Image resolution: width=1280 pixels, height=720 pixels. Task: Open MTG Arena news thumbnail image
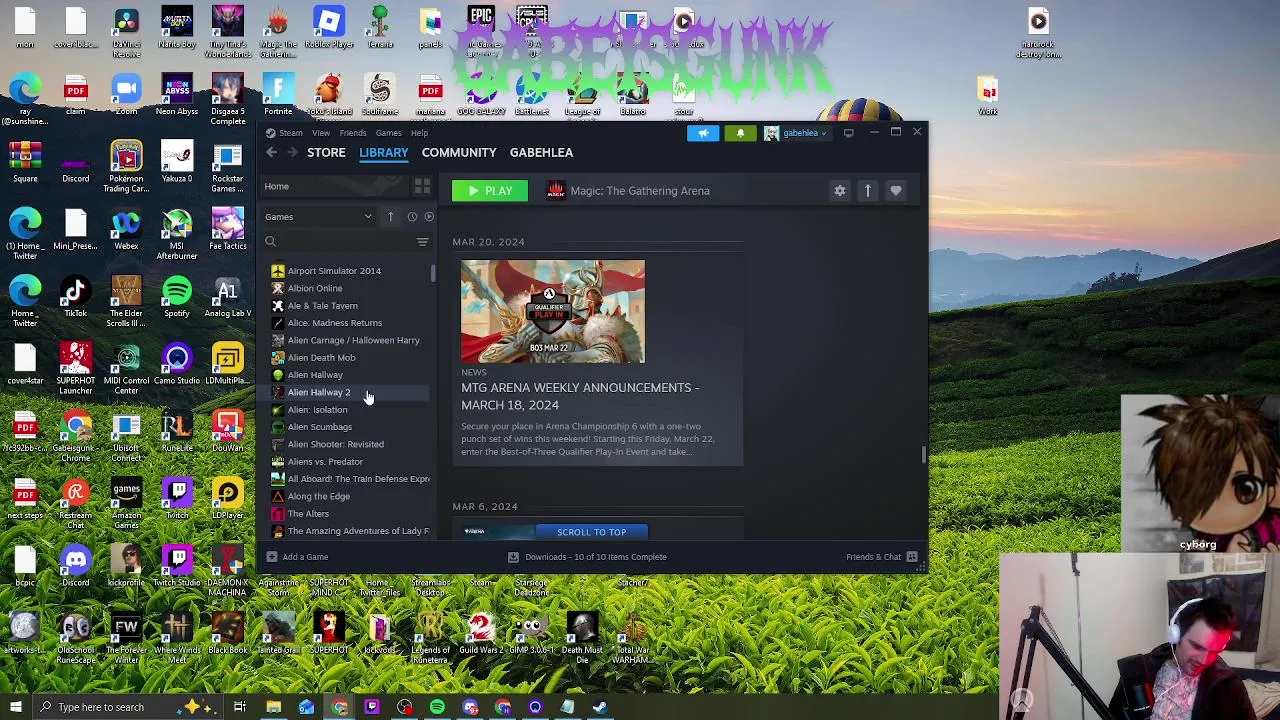pos(553,311)
